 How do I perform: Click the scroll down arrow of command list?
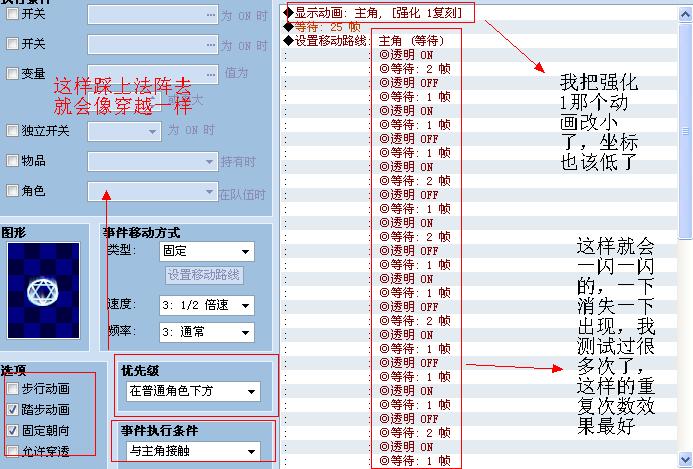(685, 459)
